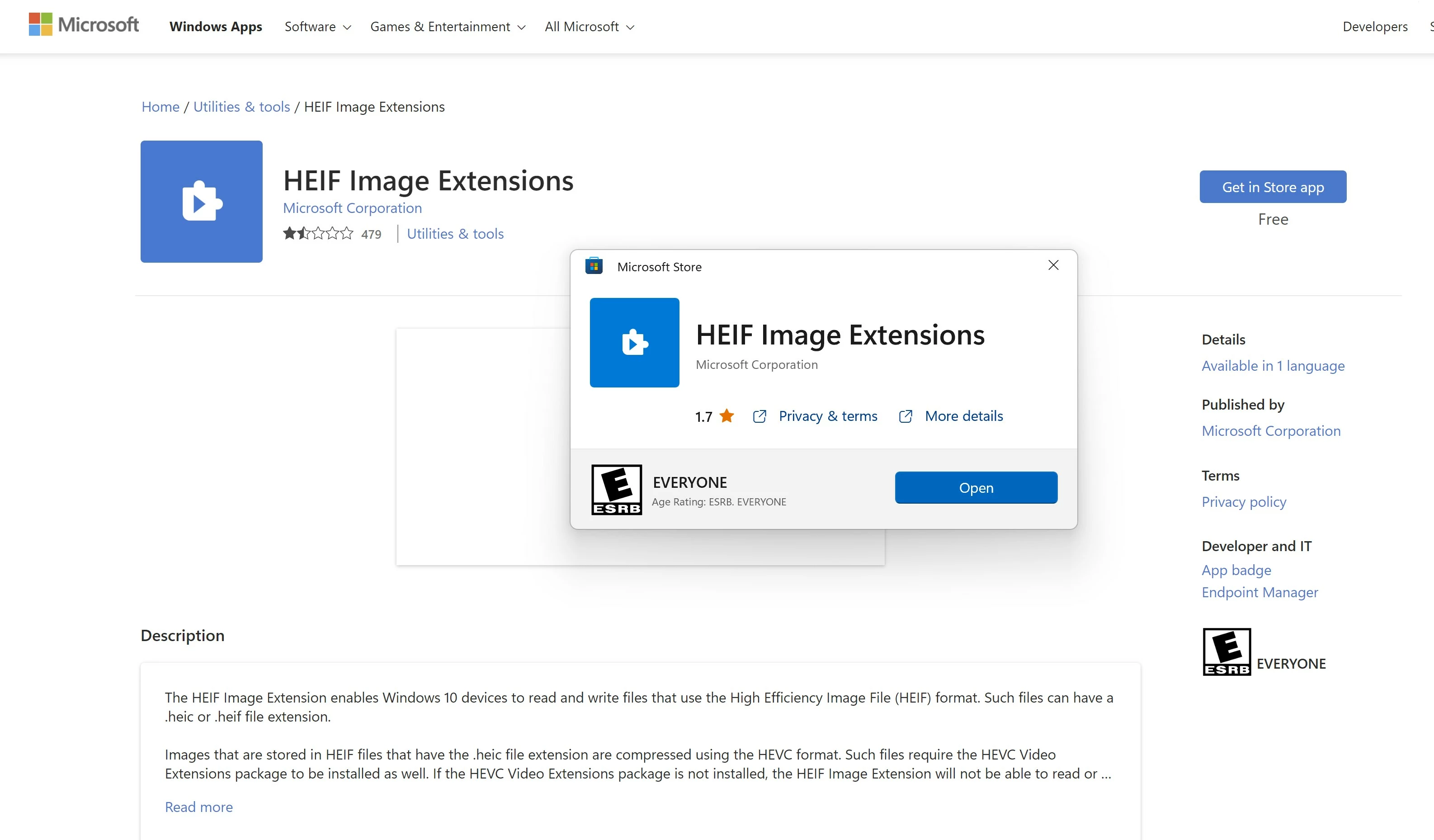Click the Microsoft Store bag icon
Screen dimensions: 1434x840
tap(594, 266)
